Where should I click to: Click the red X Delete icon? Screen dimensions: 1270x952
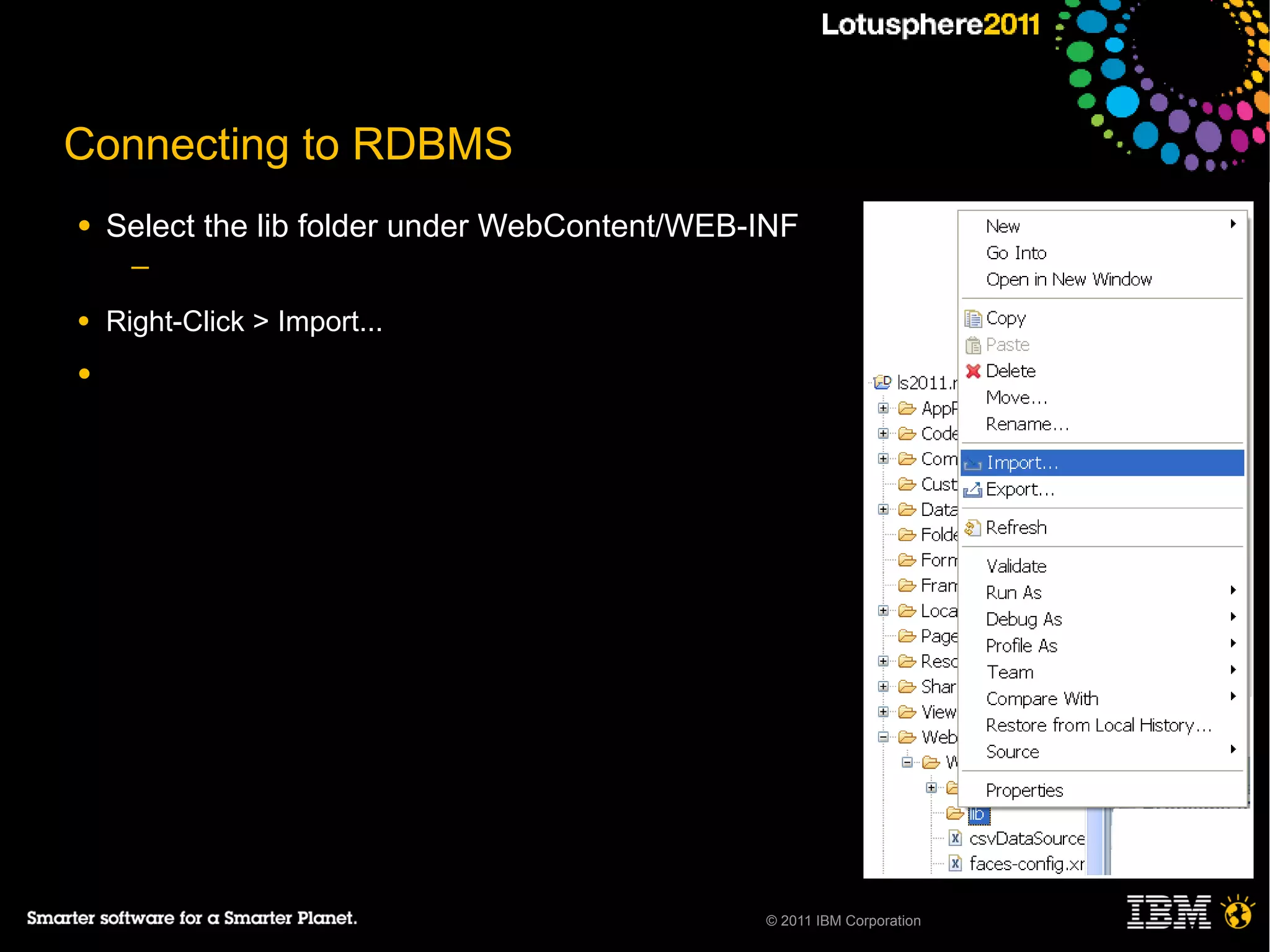973,371
